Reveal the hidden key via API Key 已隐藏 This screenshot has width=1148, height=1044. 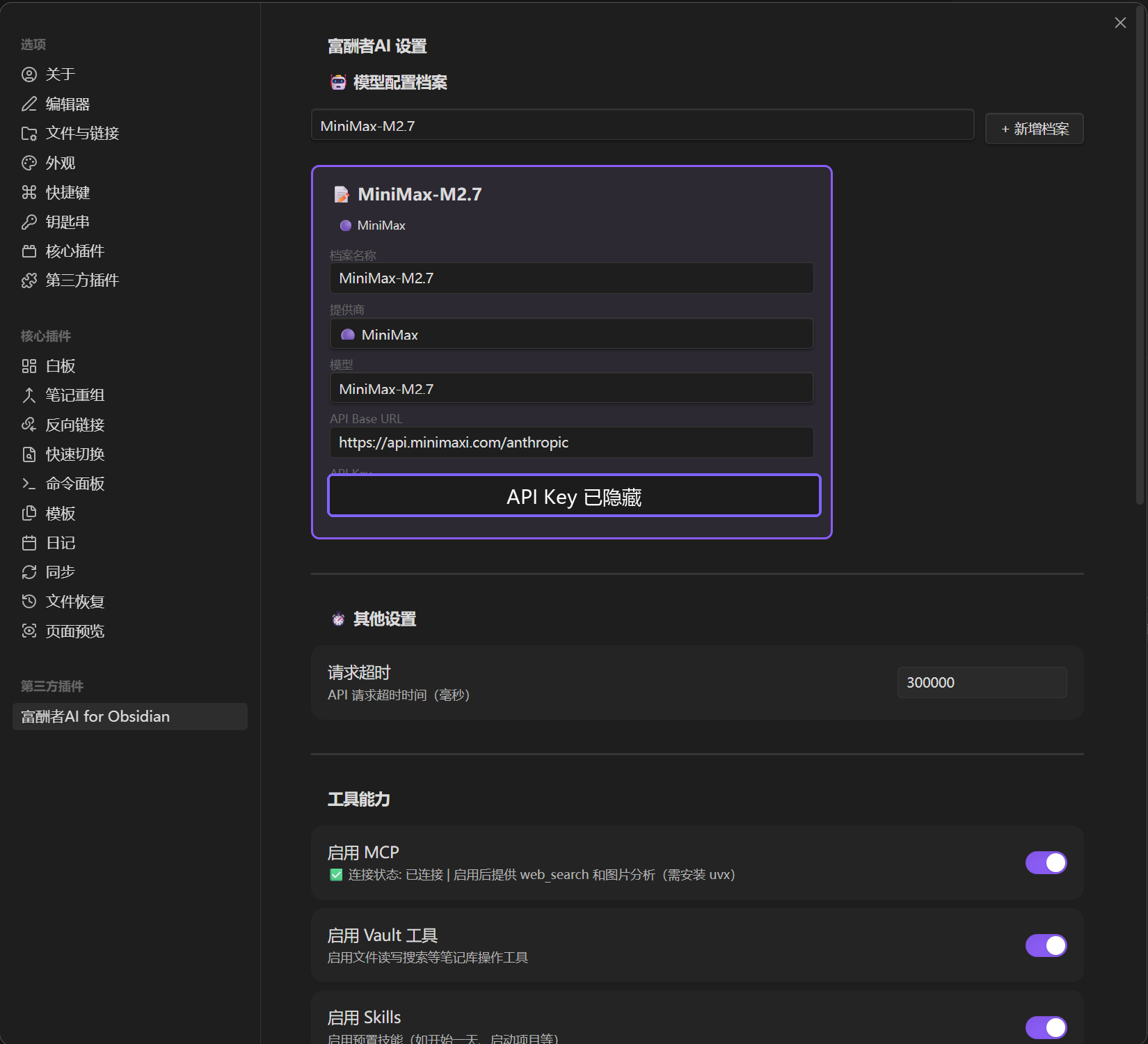(574, 496)
